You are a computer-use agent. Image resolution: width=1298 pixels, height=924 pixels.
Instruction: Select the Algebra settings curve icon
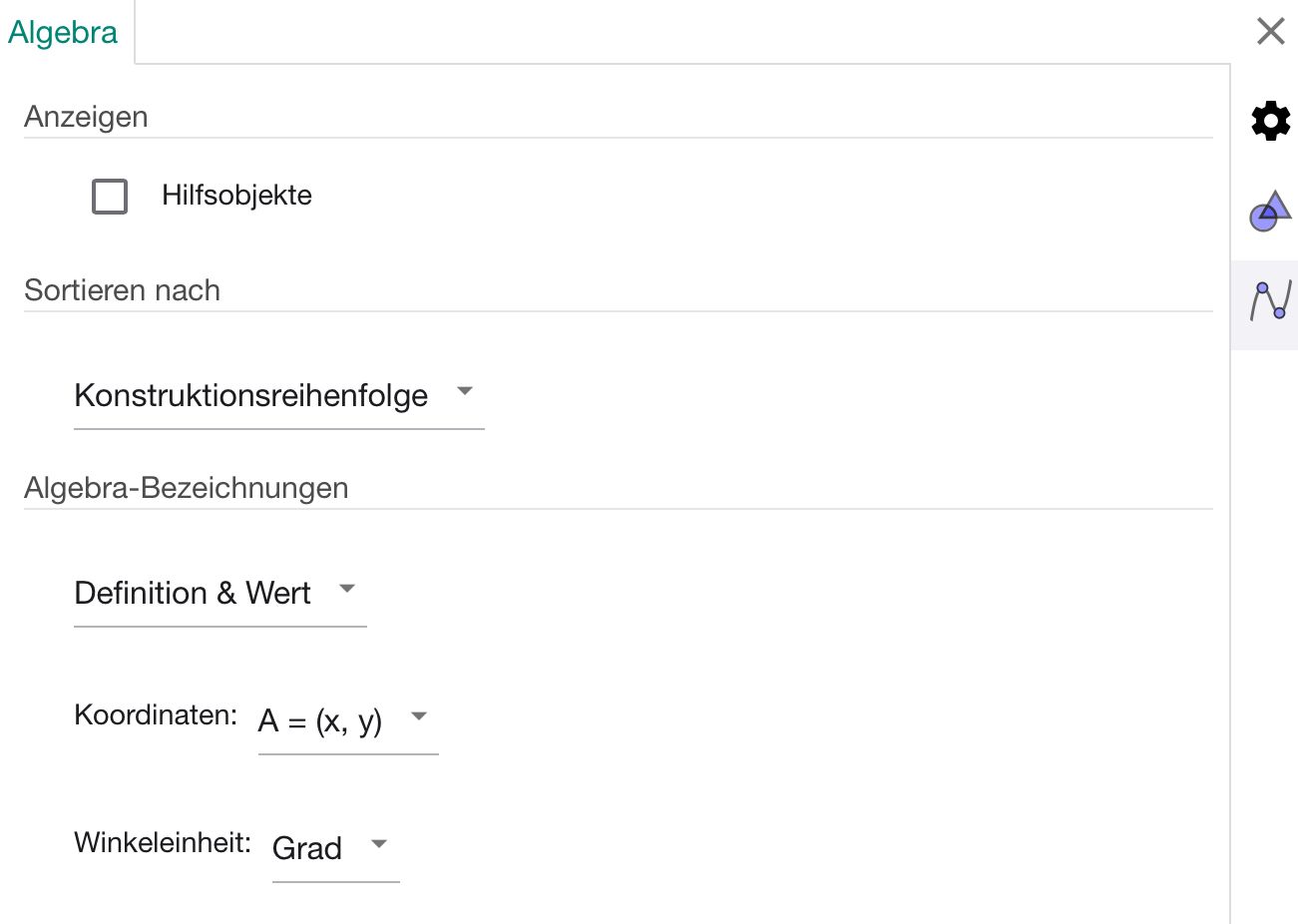pyautogui.click(x=1270, y=300)
